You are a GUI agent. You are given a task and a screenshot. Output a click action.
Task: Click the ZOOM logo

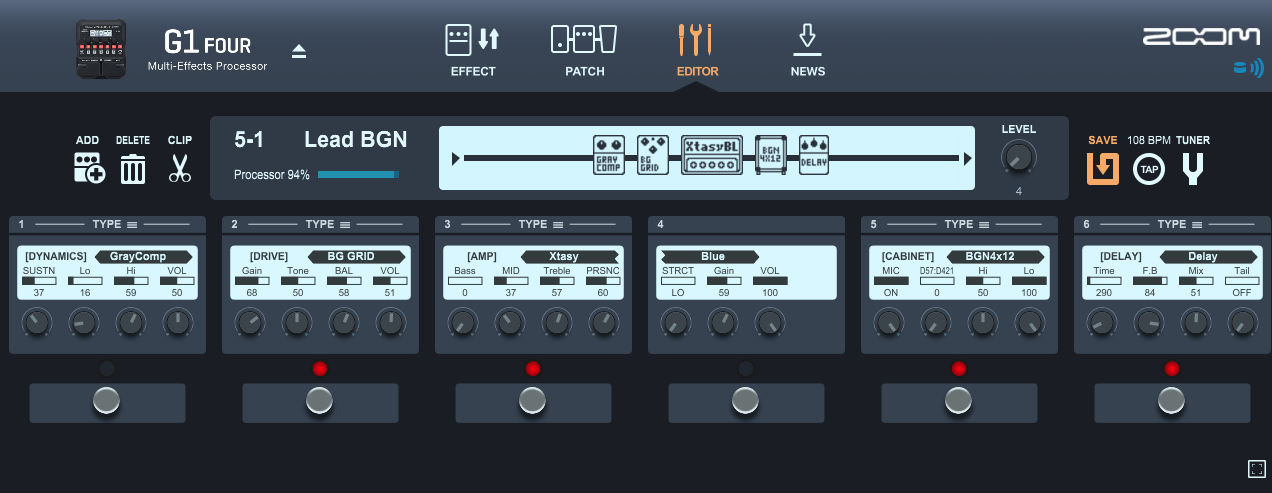[1201, 37]
